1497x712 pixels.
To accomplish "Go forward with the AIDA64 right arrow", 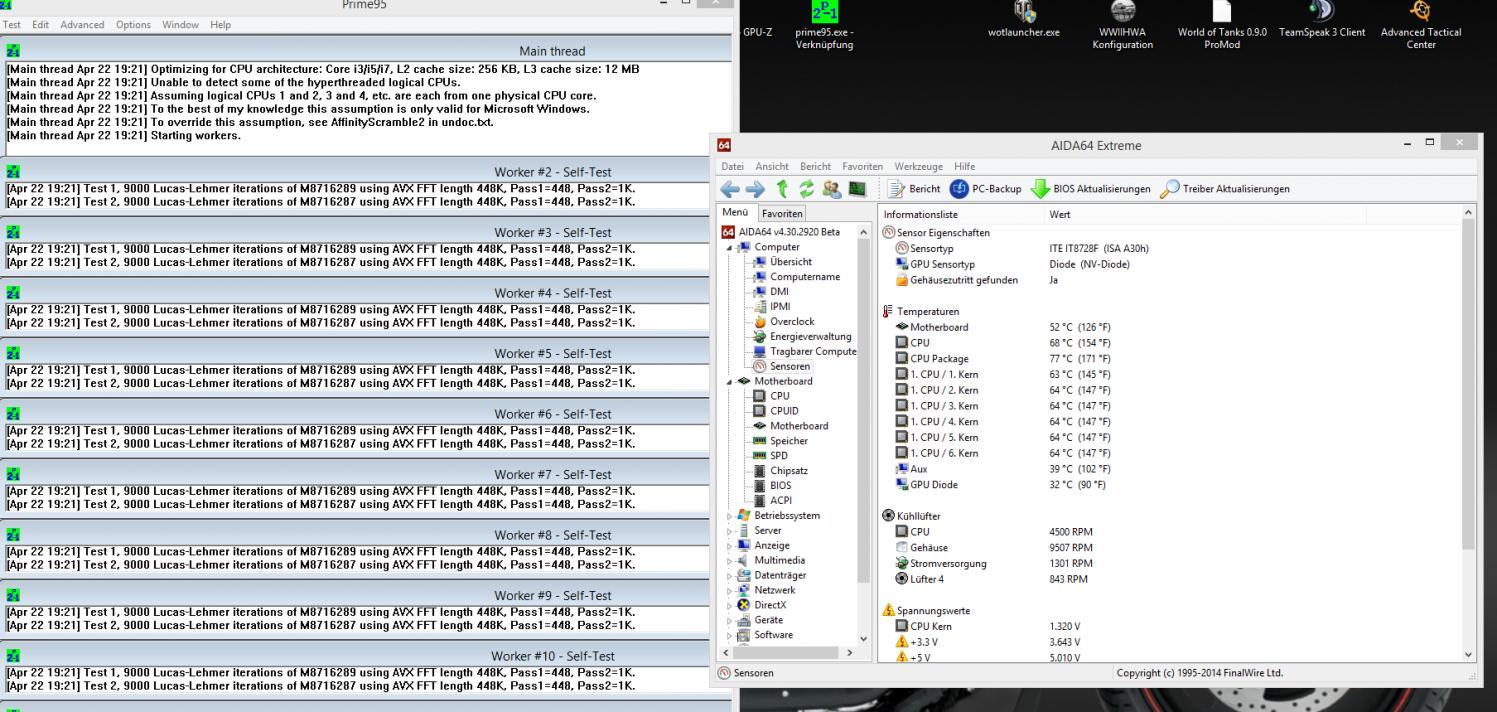I will [x=755, y=189].
